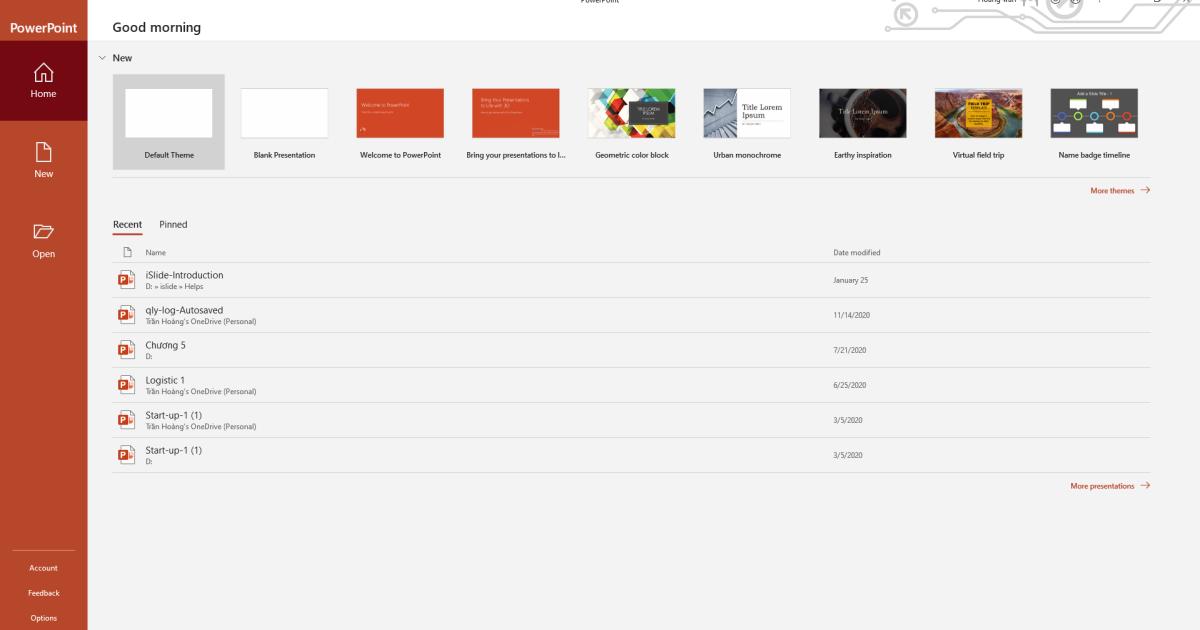The height and width of the screenshot is (630, 1200).
Task: Choose Virtual field trip template
Action: click(978, 122)
